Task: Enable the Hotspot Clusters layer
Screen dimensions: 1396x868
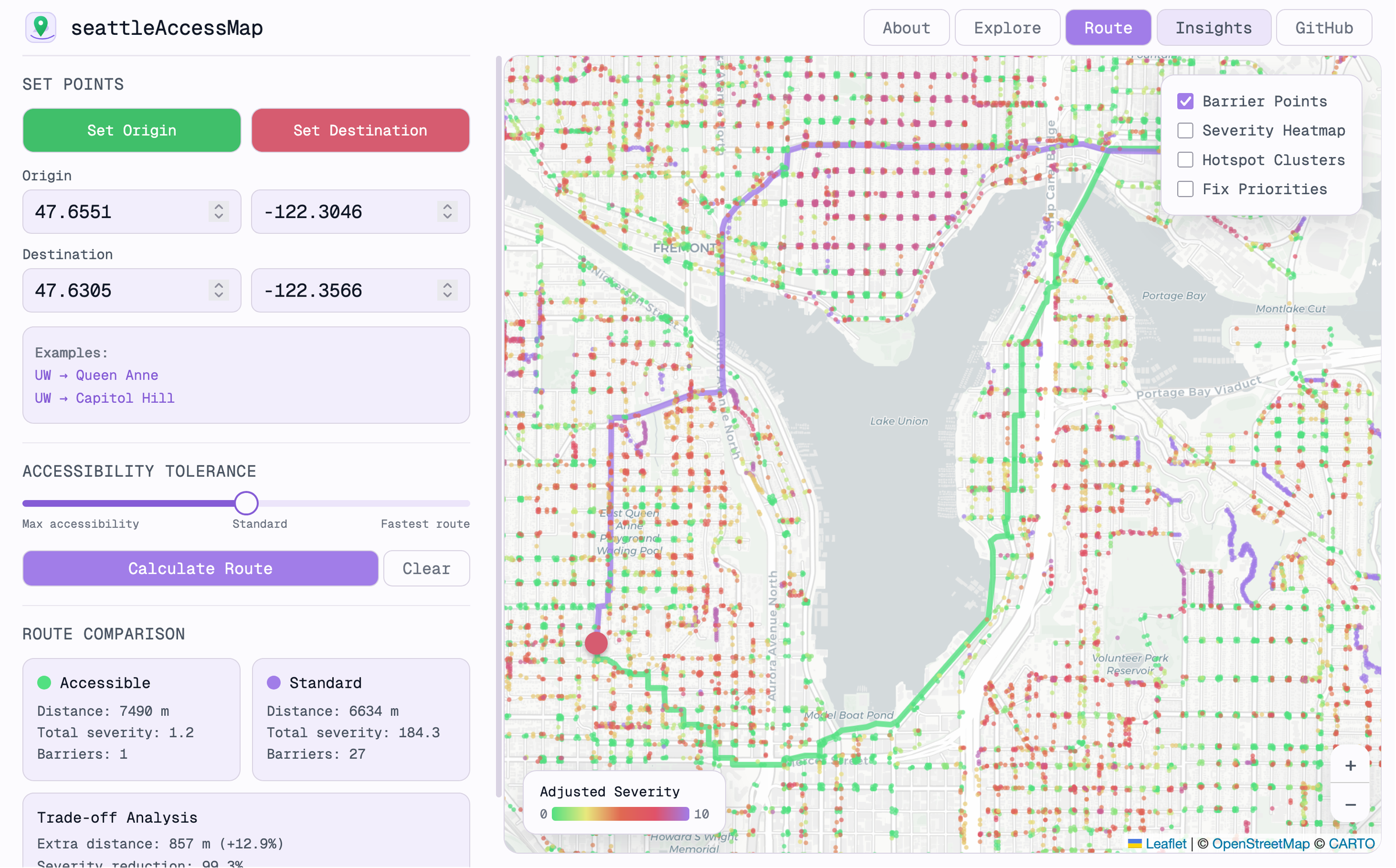Action: 1185,159
